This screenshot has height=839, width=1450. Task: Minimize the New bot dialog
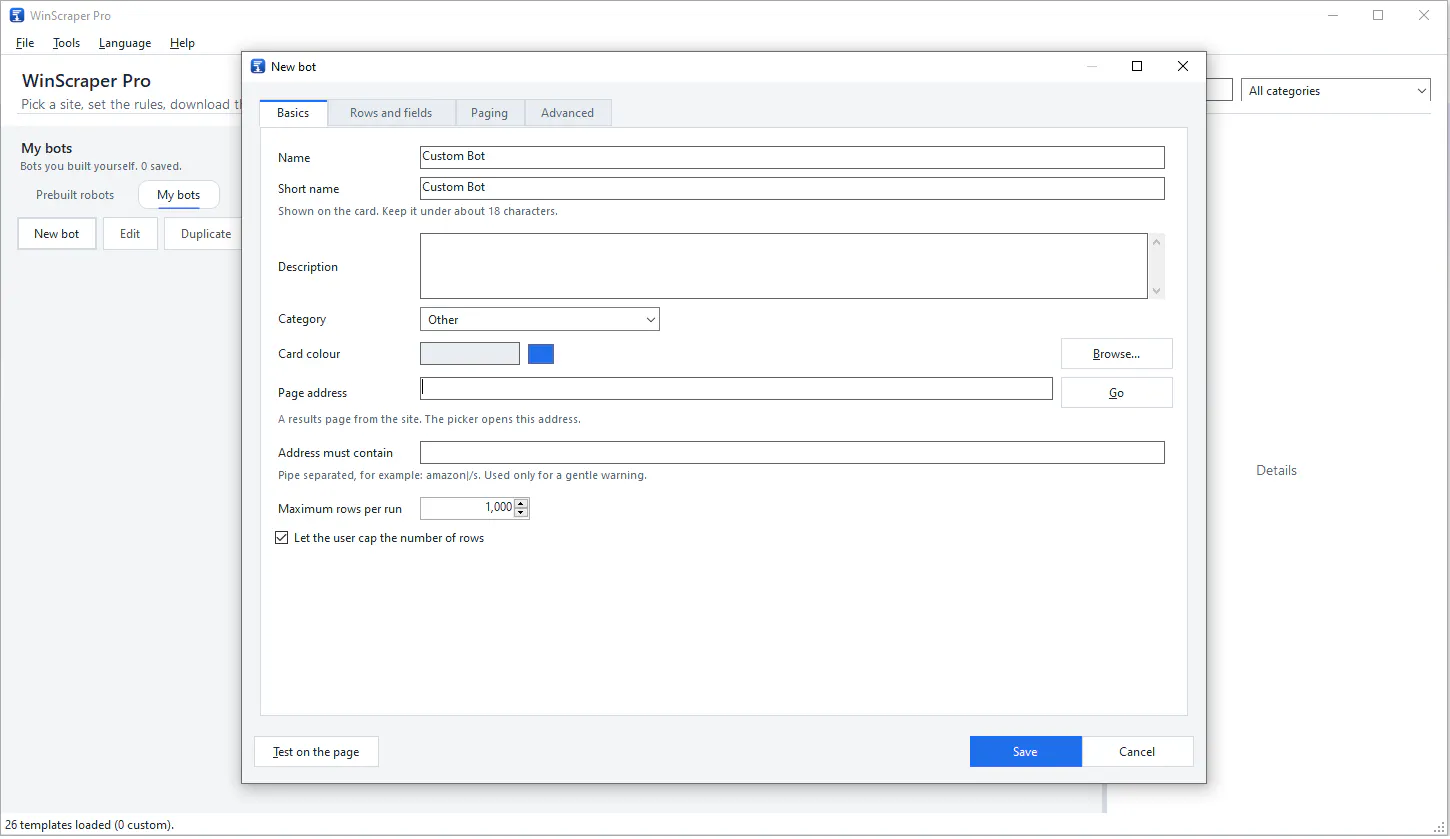click(1091, 66)
